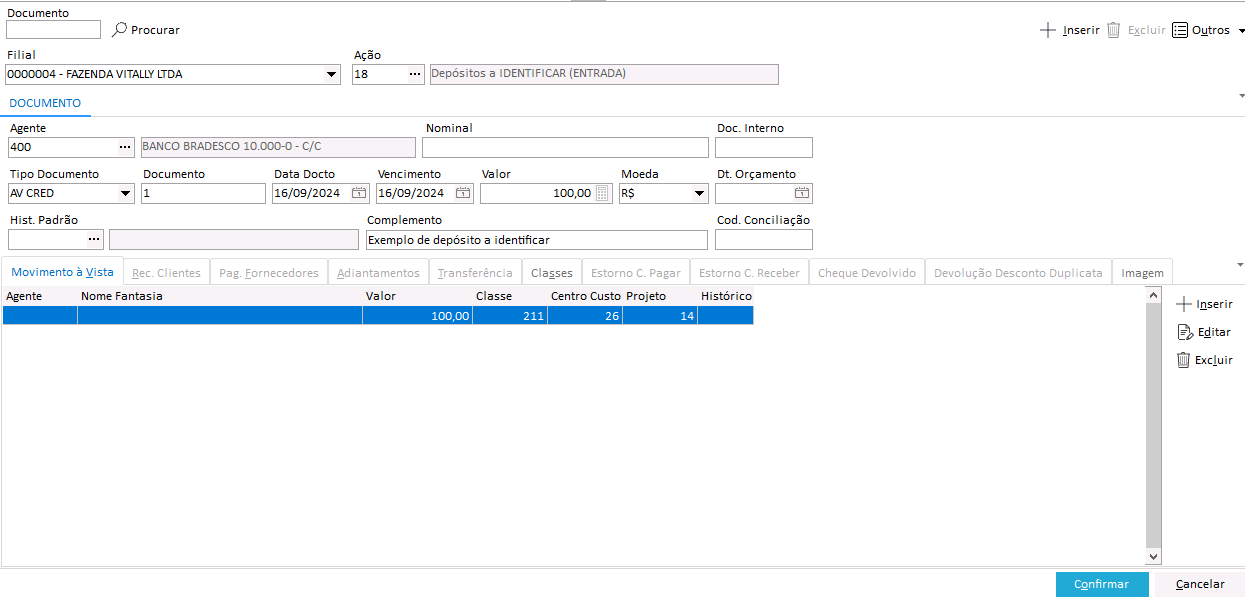Open the Rec. Clientes tab
The height and width of the screenshot is (600, 1245).
click(x=166, y=272)
